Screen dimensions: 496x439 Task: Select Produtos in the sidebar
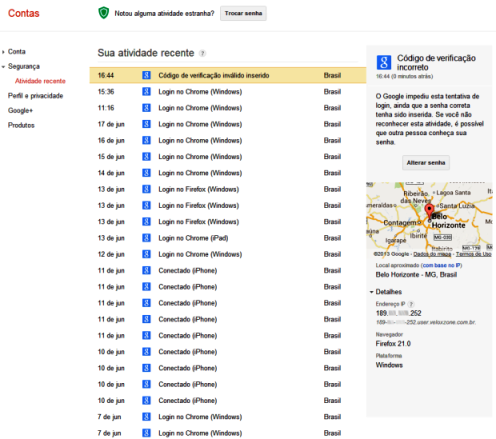[x=21, y=125]
